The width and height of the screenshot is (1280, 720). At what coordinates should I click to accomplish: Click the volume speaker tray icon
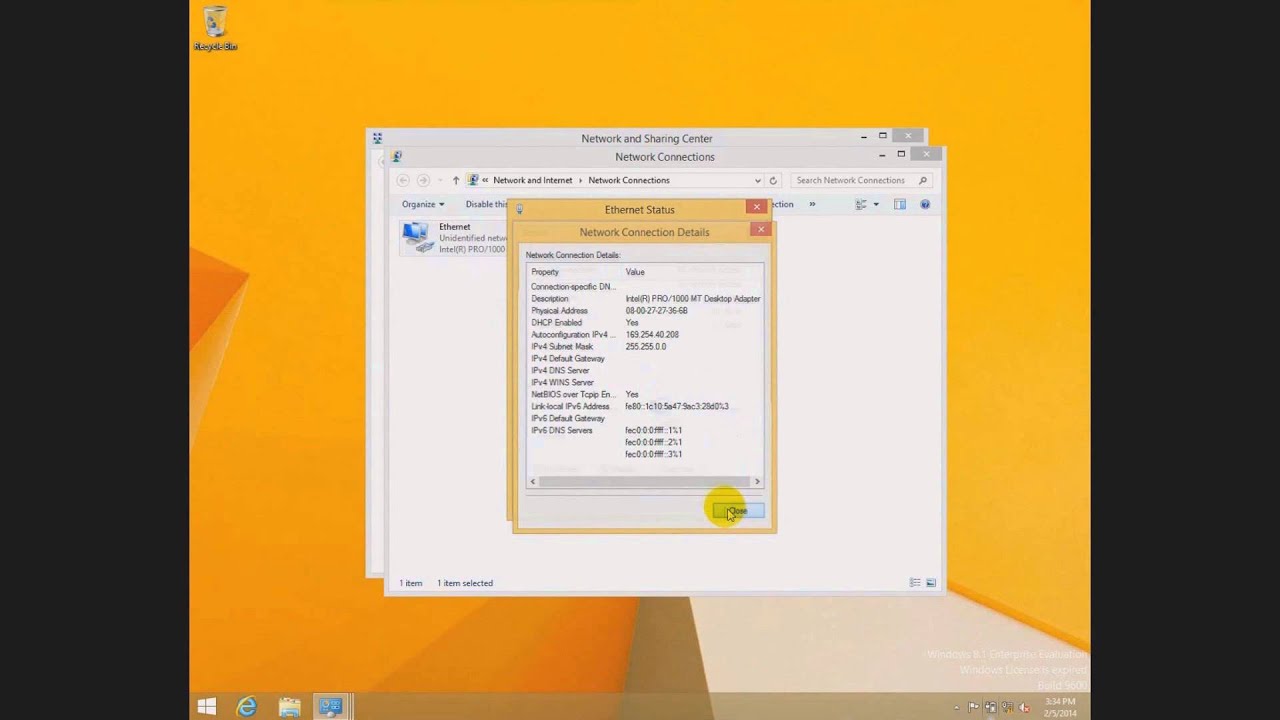tap(1023, 708)
